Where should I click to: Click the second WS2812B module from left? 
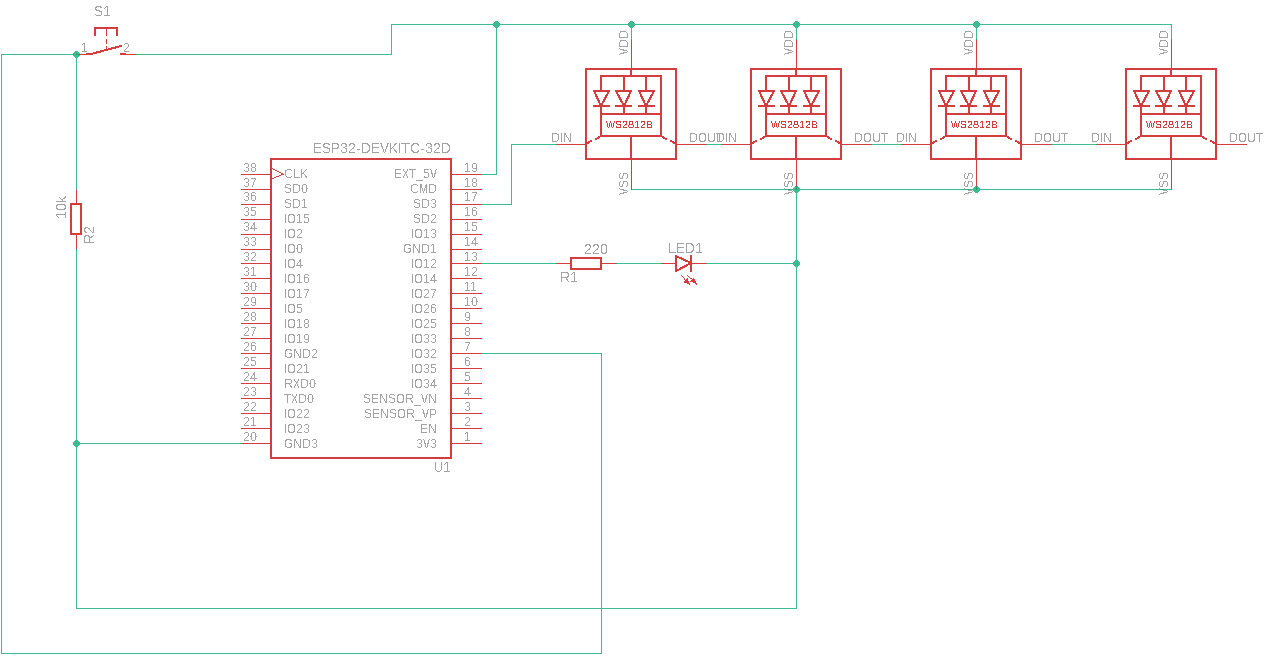pos(795,113)
